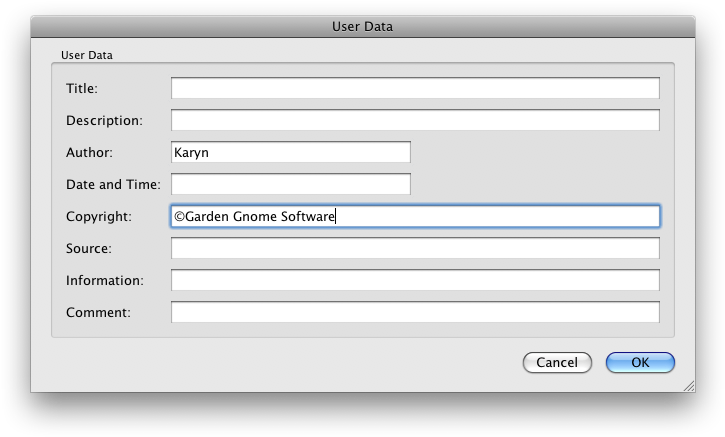Click inside the Copyright text field
Viewport: 725px width, 437px height.
(x=415, y=216)
